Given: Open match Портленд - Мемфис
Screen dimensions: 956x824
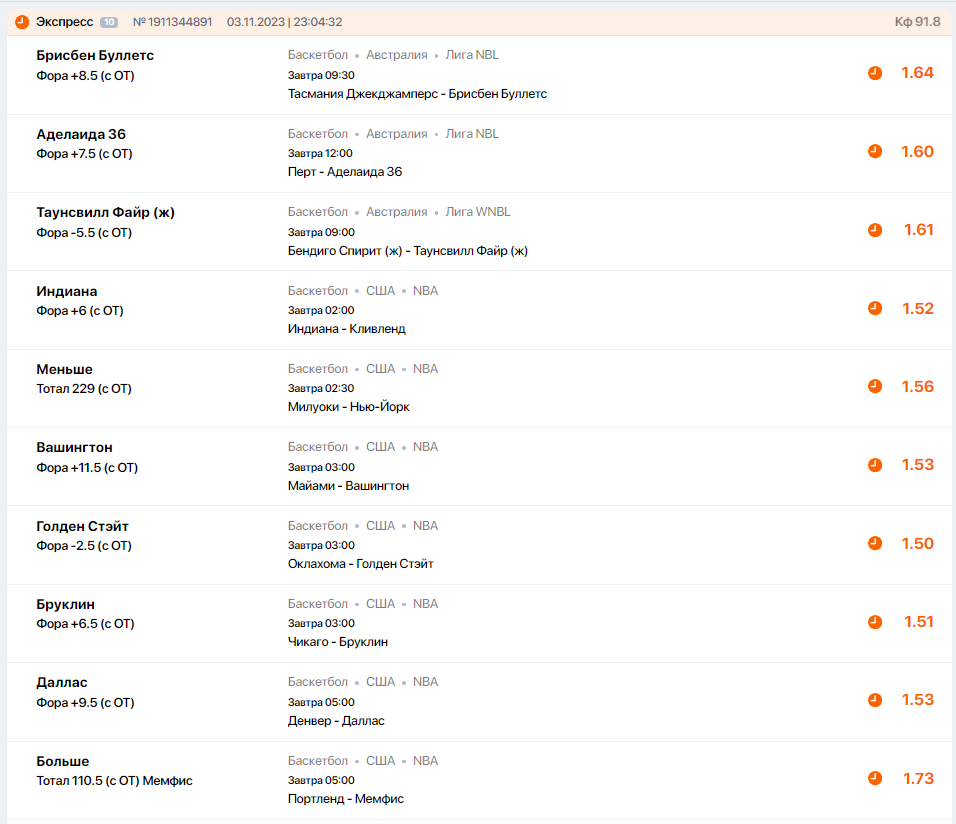Looking at the screenshot, I should (x=346, y=799).
